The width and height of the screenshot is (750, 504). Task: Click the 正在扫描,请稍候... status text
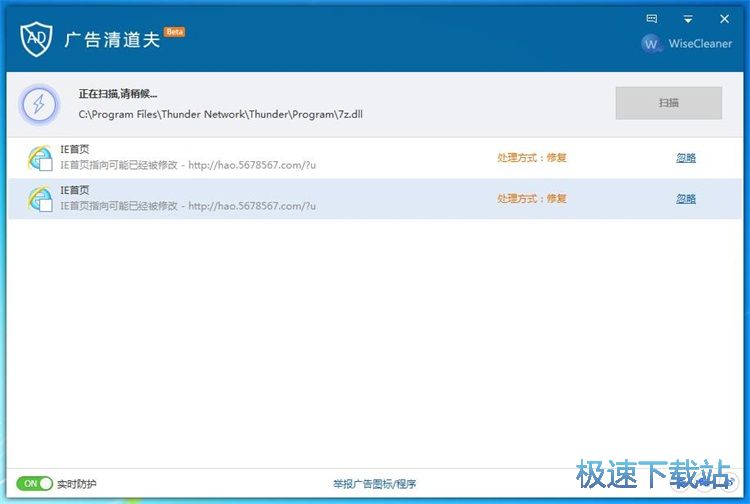pos(118,94)
